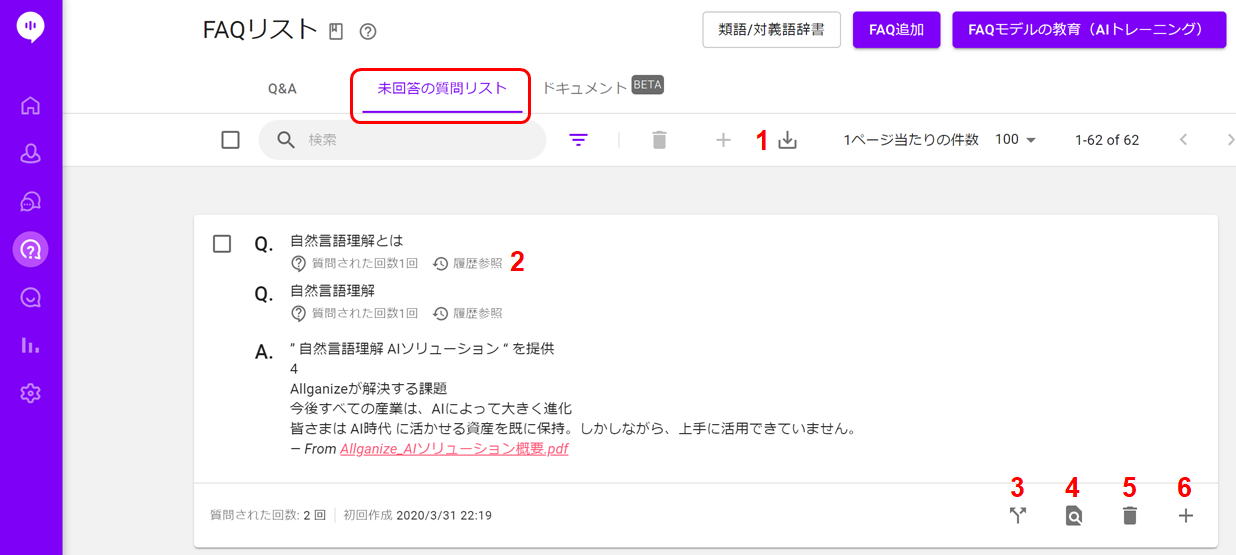Toggle the select-all checkbox in the toolbar
This screenshot has width=1236, height=555.
pyautogui.click(x=231, y=140)
